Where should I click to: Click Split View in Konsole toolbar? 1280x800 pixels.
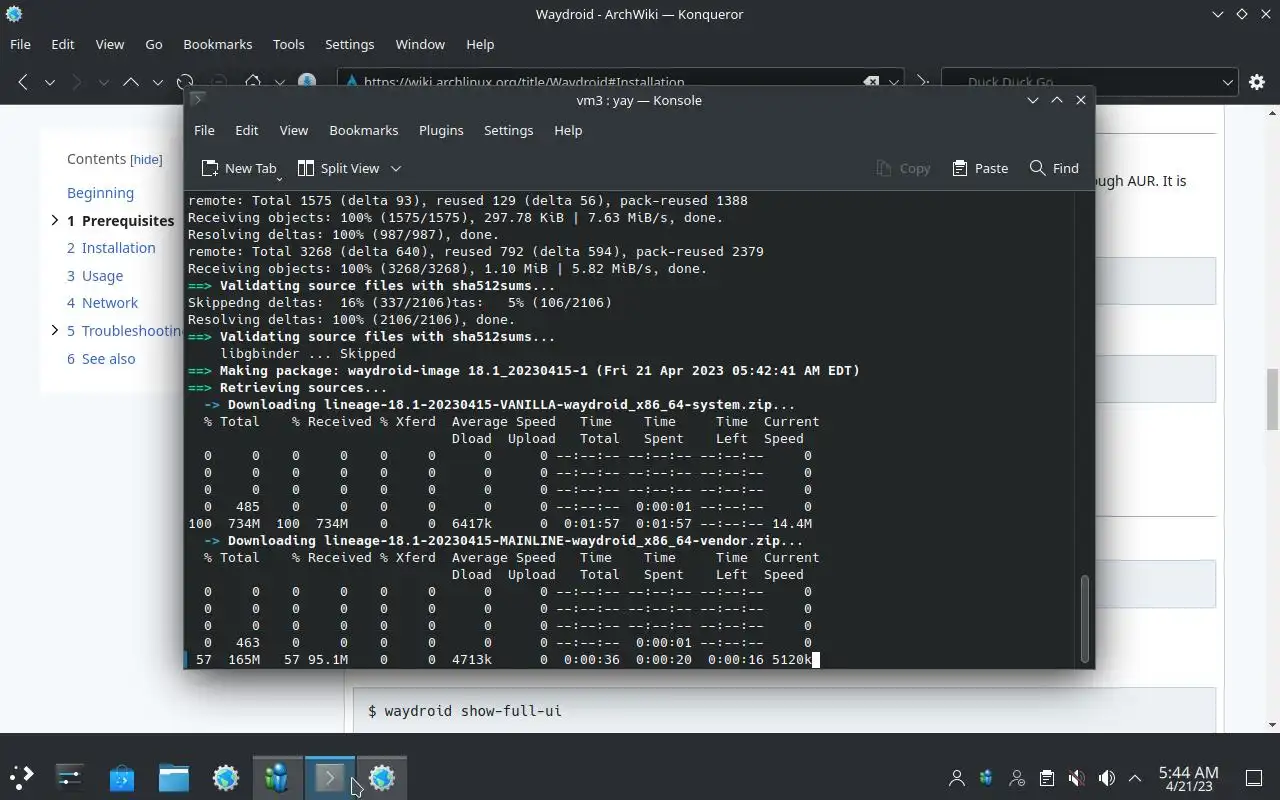tap(338, 168)
